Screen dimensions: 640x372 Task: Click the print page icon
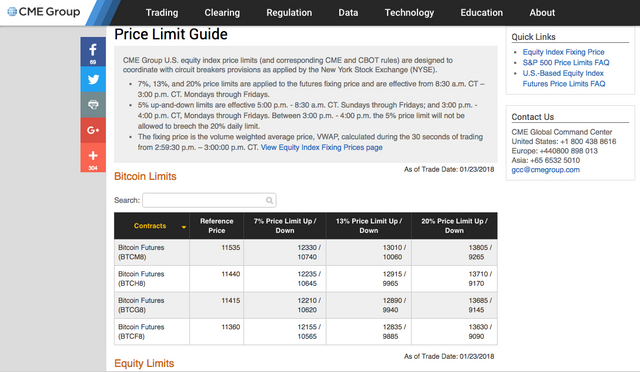(x=93, y=105)
